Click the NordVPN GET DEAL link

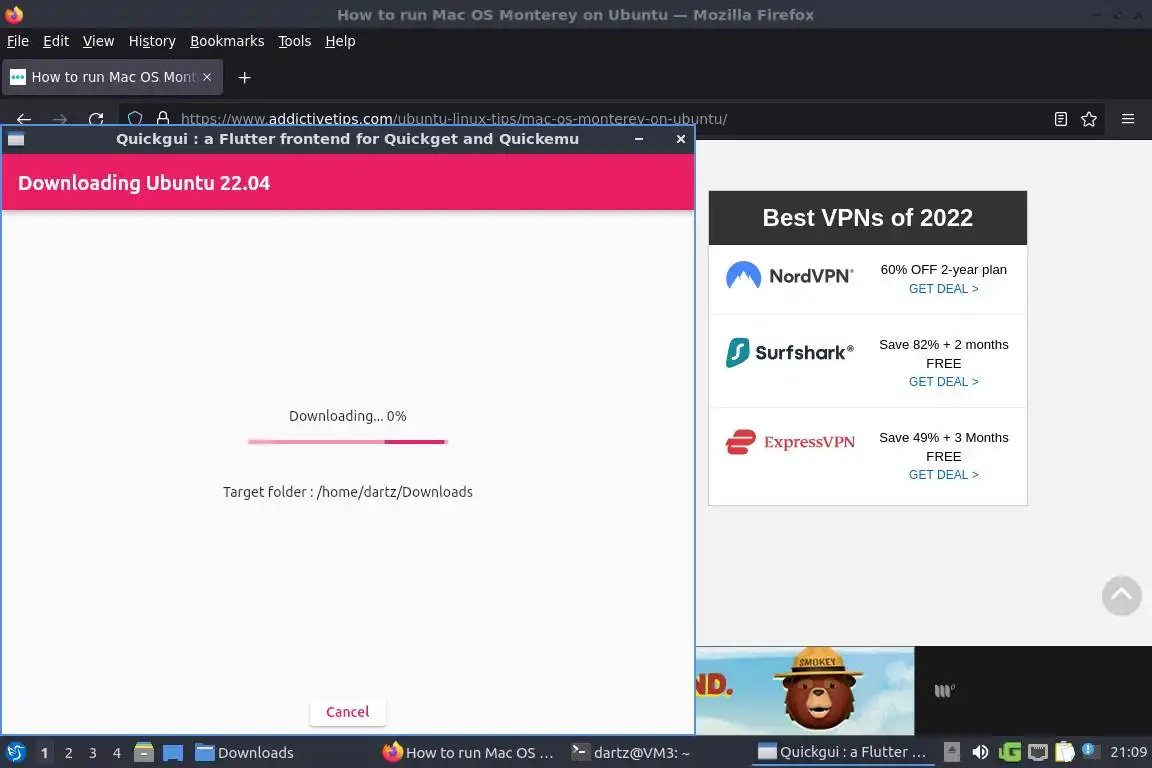pyautogui.click(x=943, y=289)
